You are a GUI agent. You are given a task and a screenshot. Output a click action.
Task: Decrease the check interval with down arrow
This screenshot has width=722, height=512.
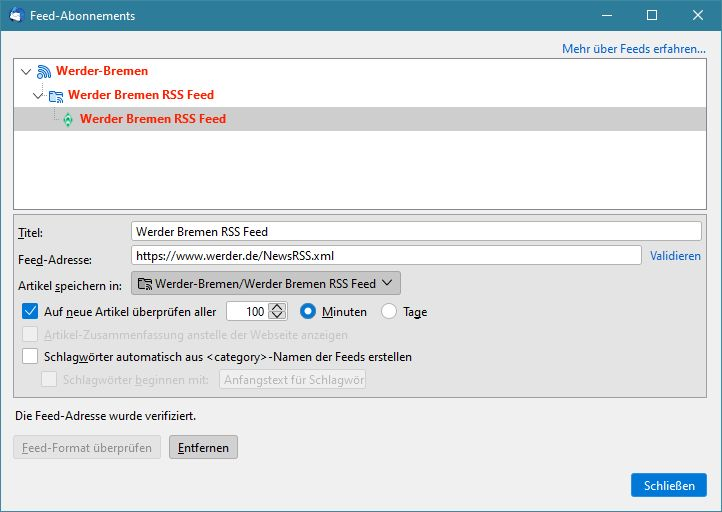click(x=277, y=316)
